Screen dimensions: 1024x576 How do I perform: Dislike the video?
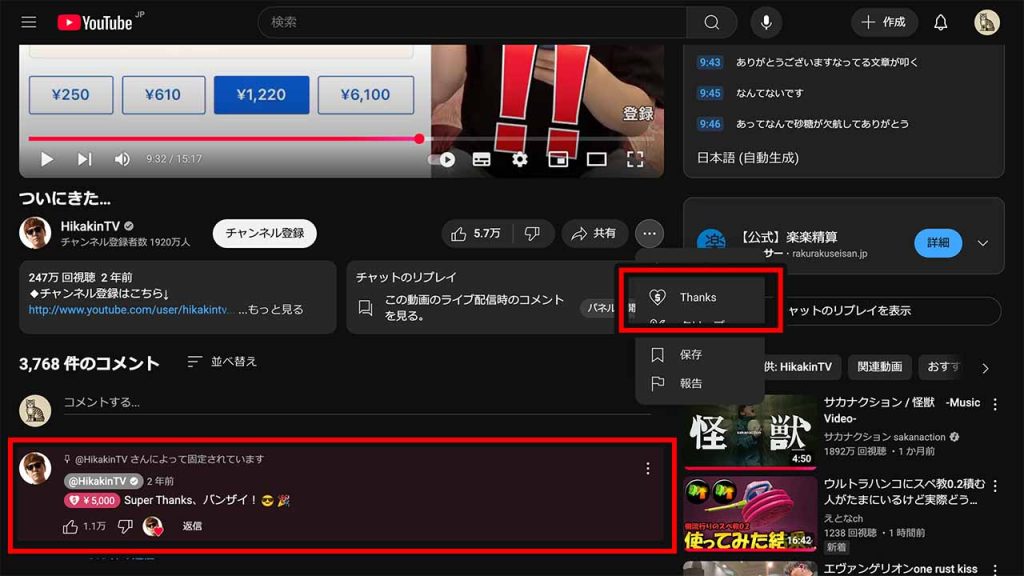(533, 234)
